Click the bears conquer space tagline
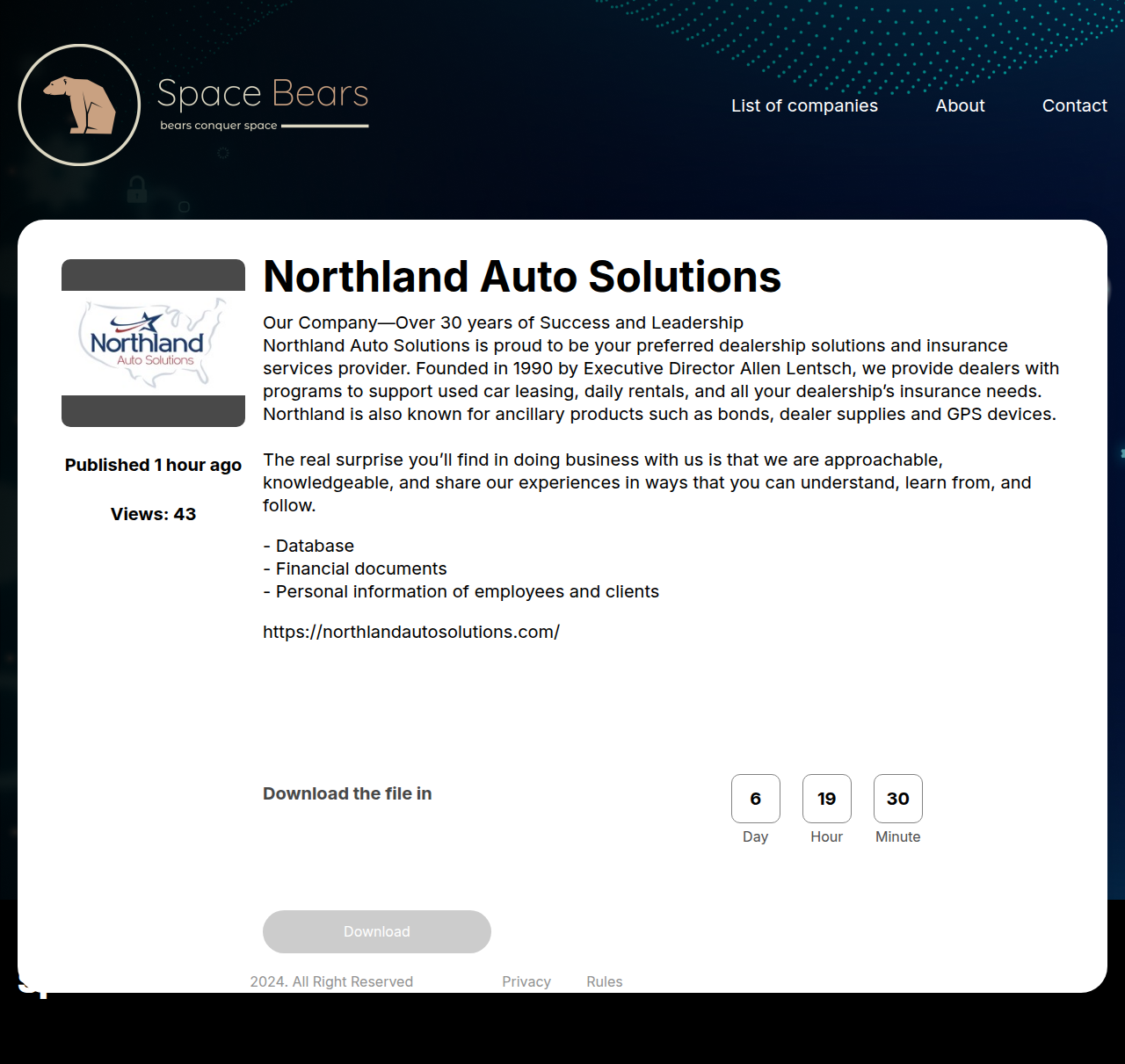The image size is (1125, 1064). (219, 126)
